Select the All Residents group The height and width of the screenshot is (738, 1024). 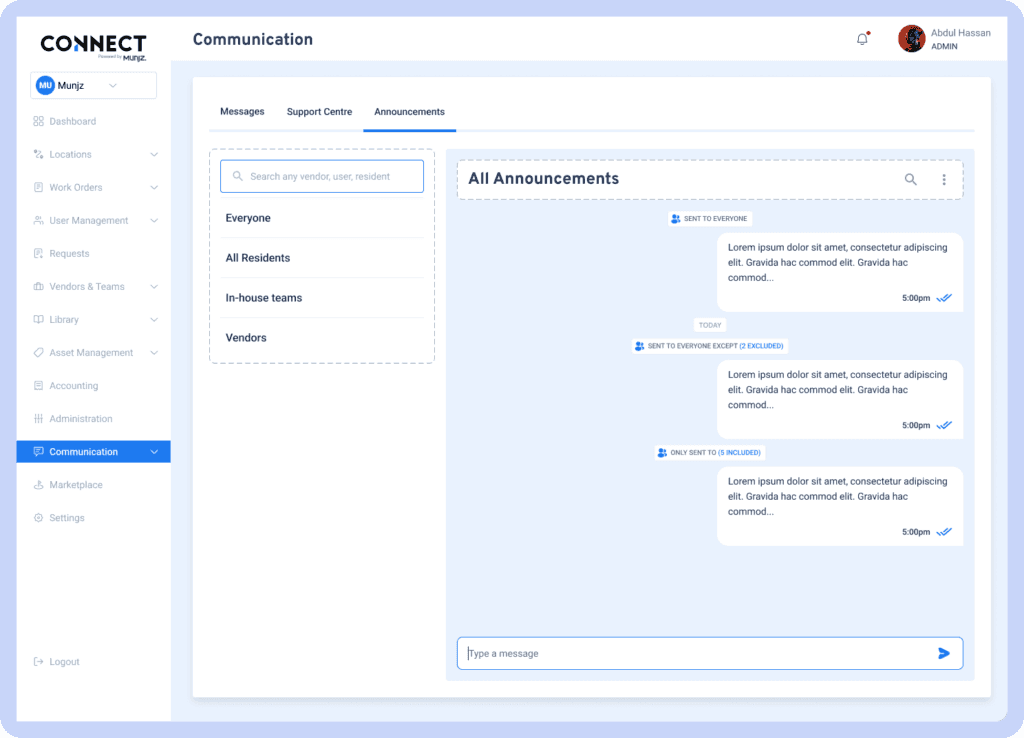click(258, 258)
